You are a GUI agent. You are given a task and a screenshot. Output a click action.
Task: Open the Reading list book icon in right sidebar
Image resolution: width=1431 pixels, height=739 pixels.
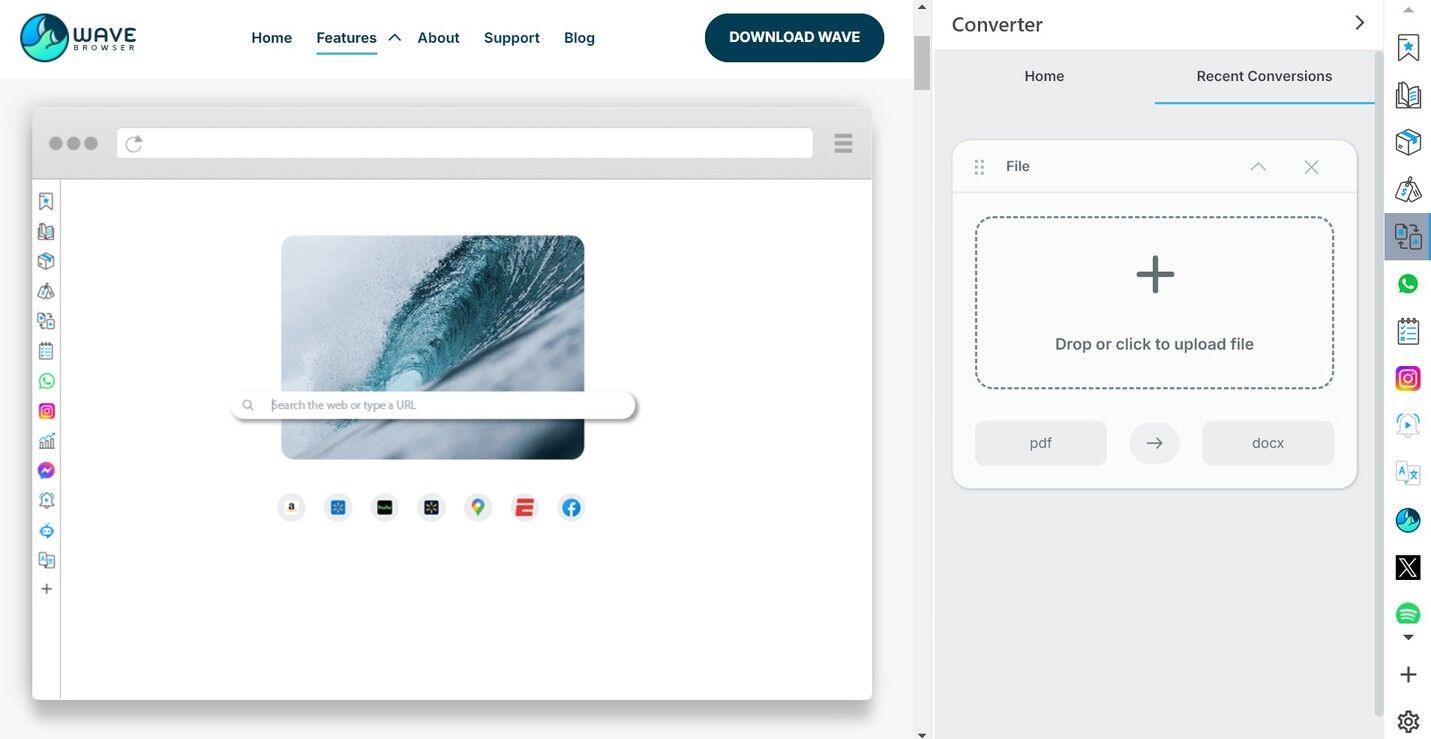pos(1408,95)
